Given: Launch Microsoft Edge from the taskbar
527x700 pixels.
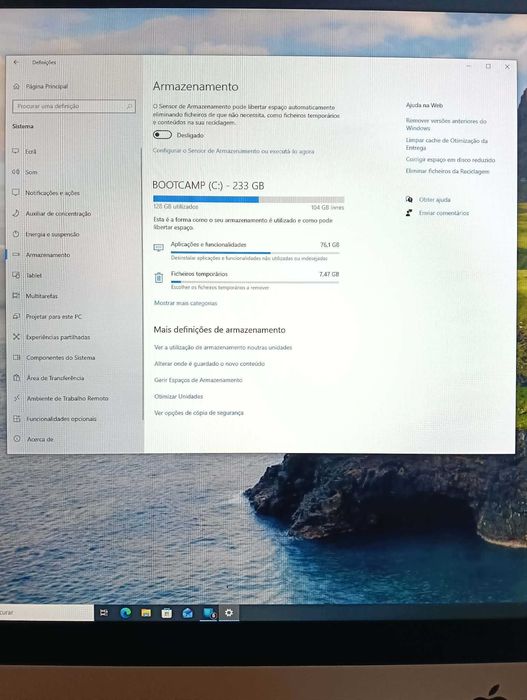Looking at the screenshot, I should [125, 612].
